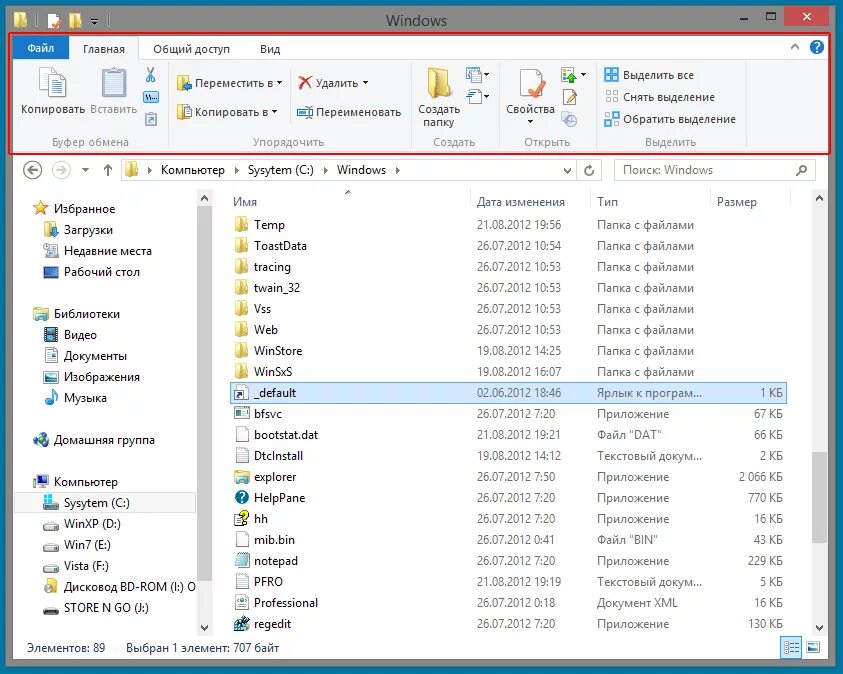This screenshot has width=843, height=674.
Task: Click the file list vertical scrollbar thumb
Action: coord(819,497)
